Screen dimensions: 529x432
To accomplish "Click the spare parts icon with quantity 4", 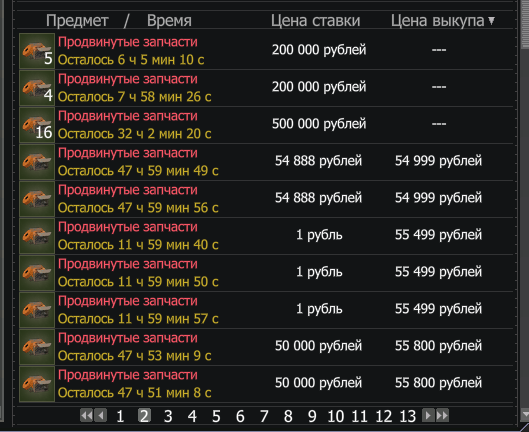I will [37, 88].
